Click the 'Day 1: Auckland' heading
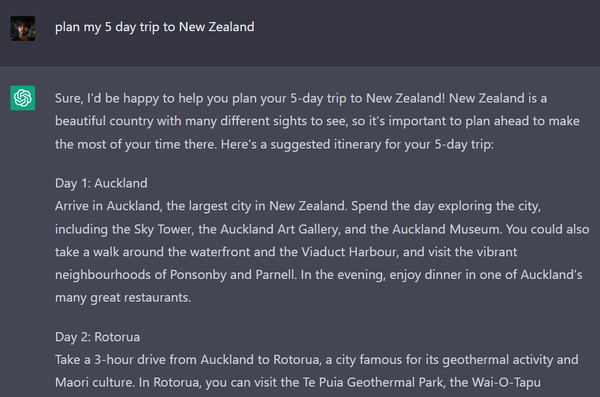 101,183
